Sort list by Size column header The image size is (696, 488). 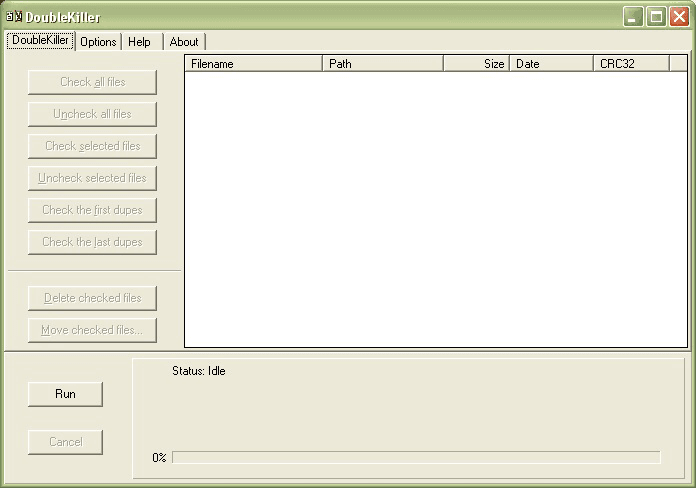pos(476,64)
